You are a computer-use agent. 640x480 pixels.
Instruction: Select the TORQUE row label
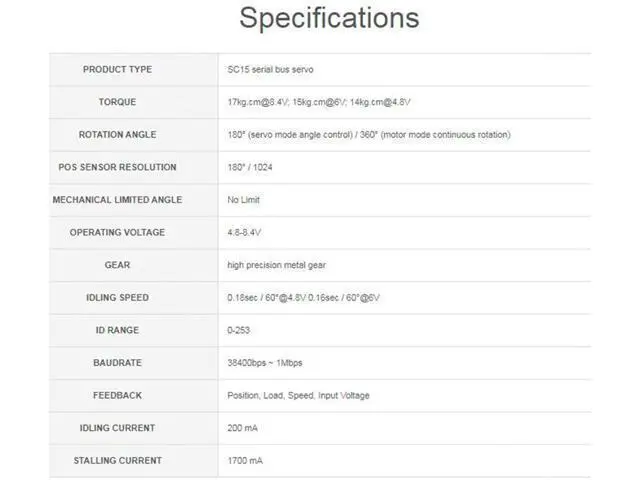[x=118, y=102]
